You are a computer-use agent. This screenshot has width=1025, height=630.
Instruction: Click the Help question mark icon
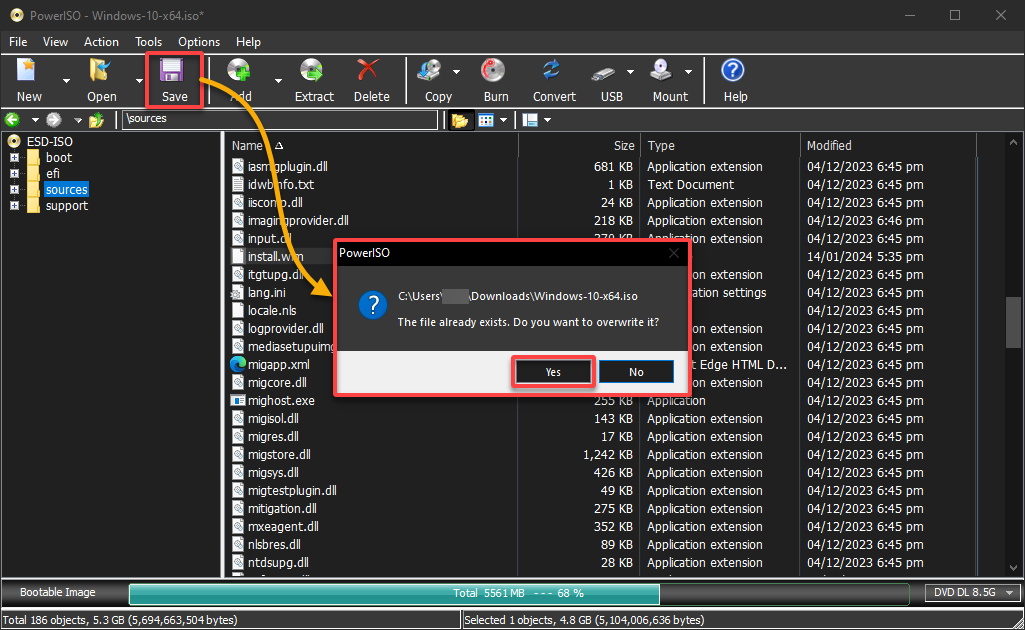point(733,71)
